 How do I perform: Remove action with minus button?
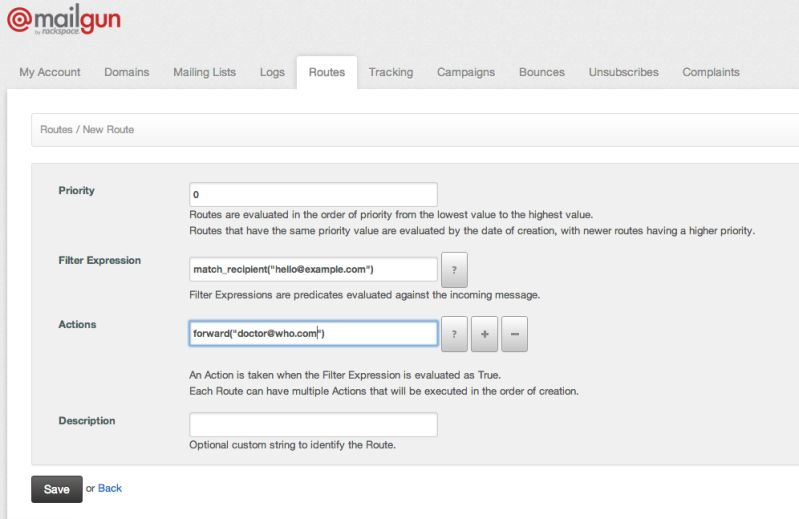point(515,334)
